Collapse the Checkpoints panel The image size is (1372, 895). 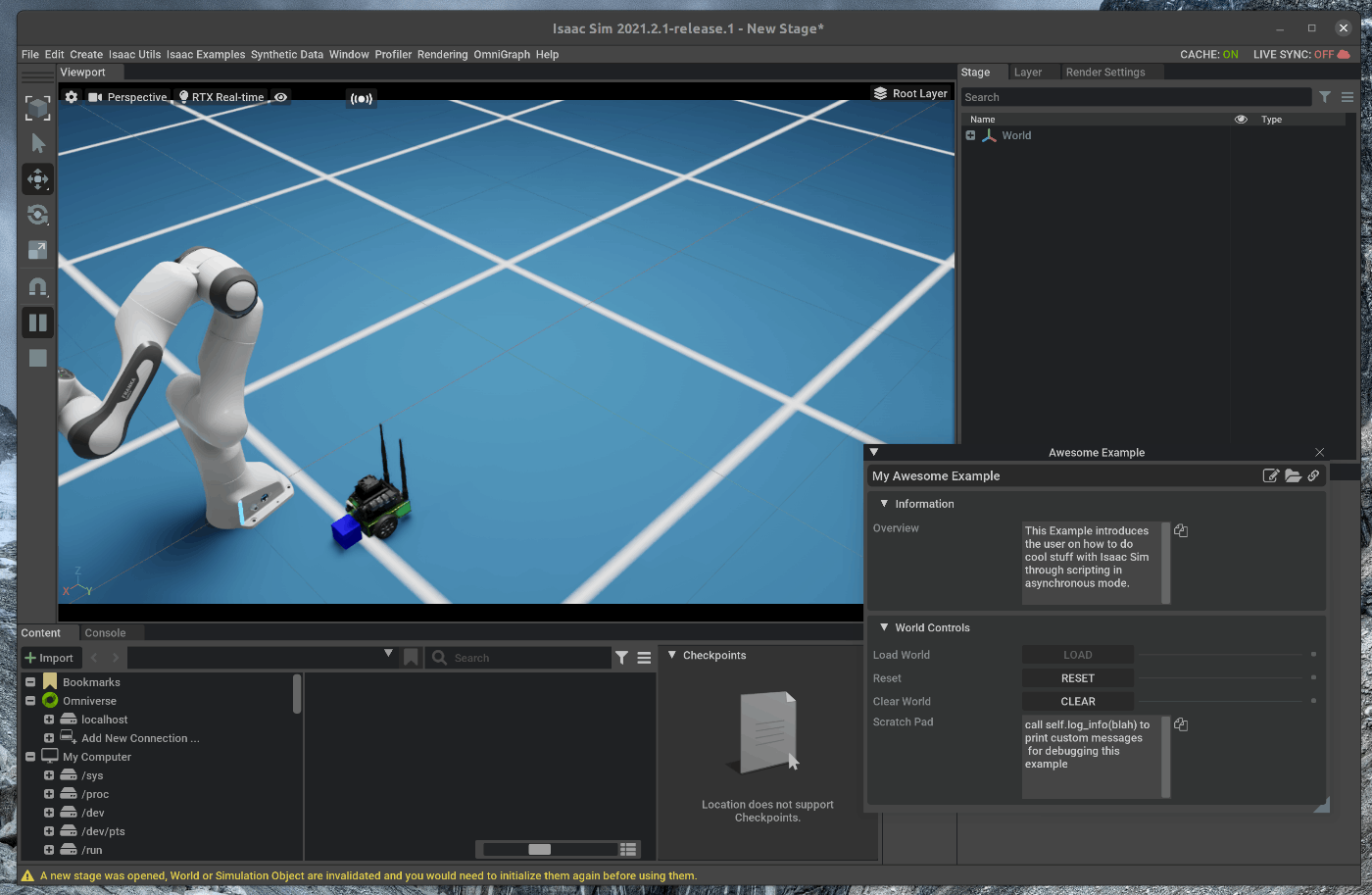point(671,655)
